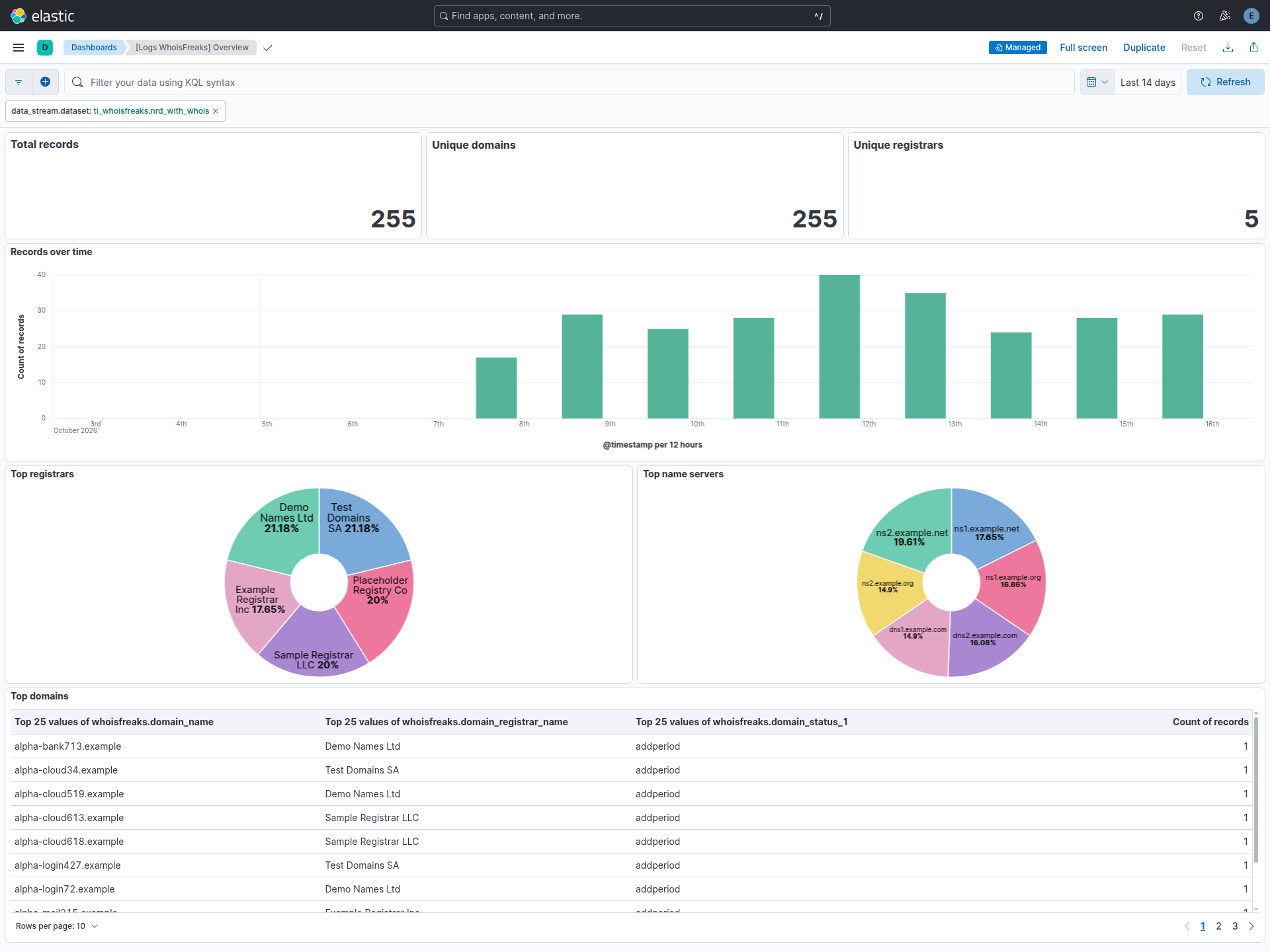Screen dimensions: 1270x952
Task: Open the main navigation hamburger menu
Action: (19, 48)
